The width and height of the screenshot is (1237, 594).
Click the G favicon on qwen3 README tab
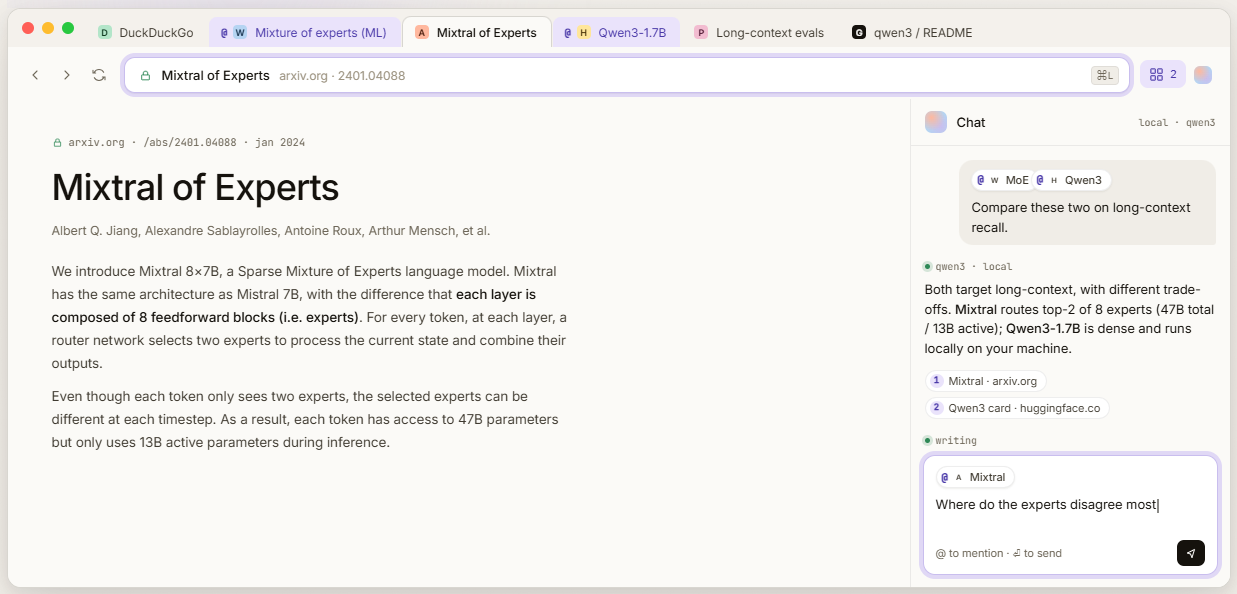click(x=859, y=32)
